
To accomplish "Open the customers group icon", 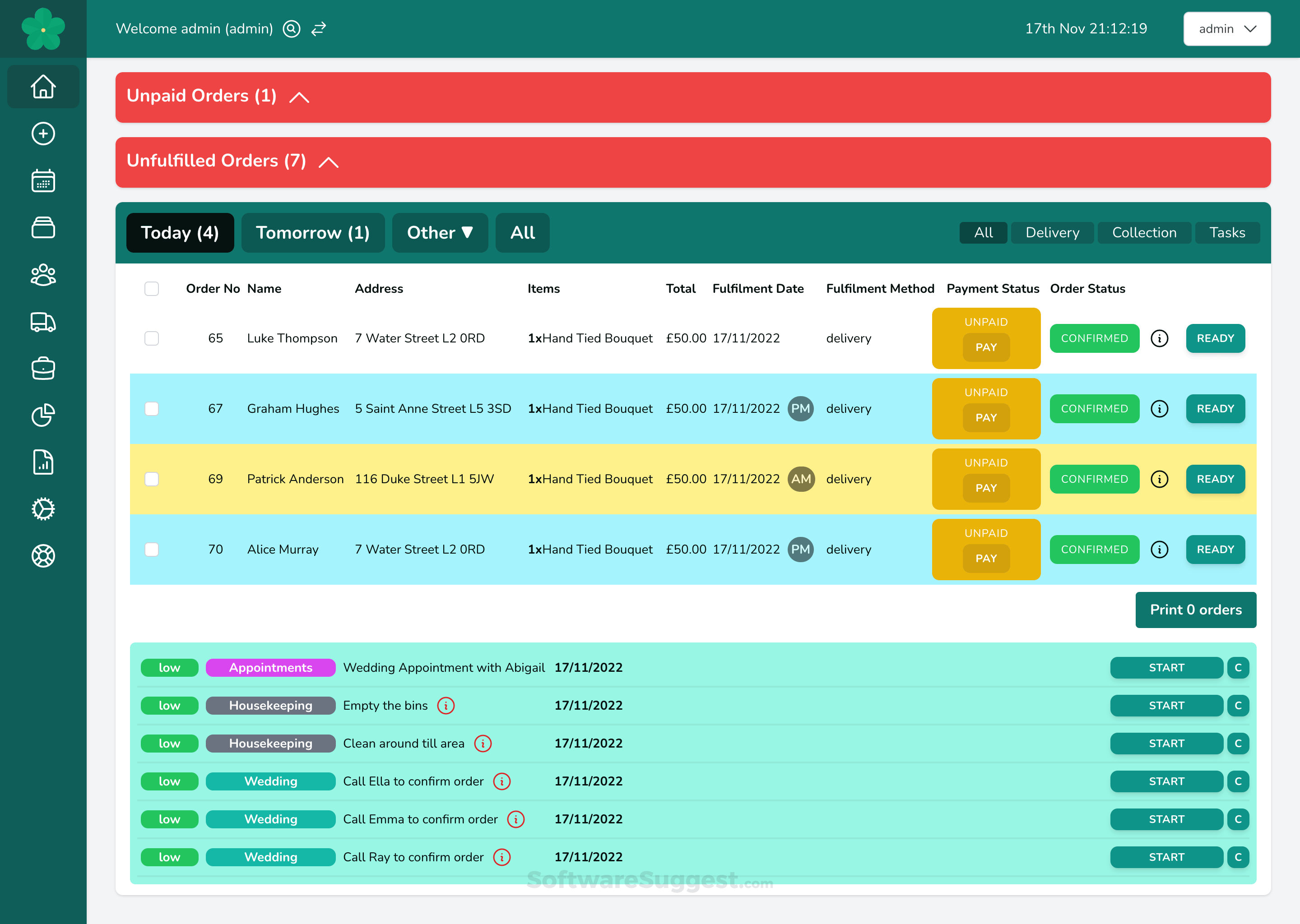I will [x=43, y=275].
